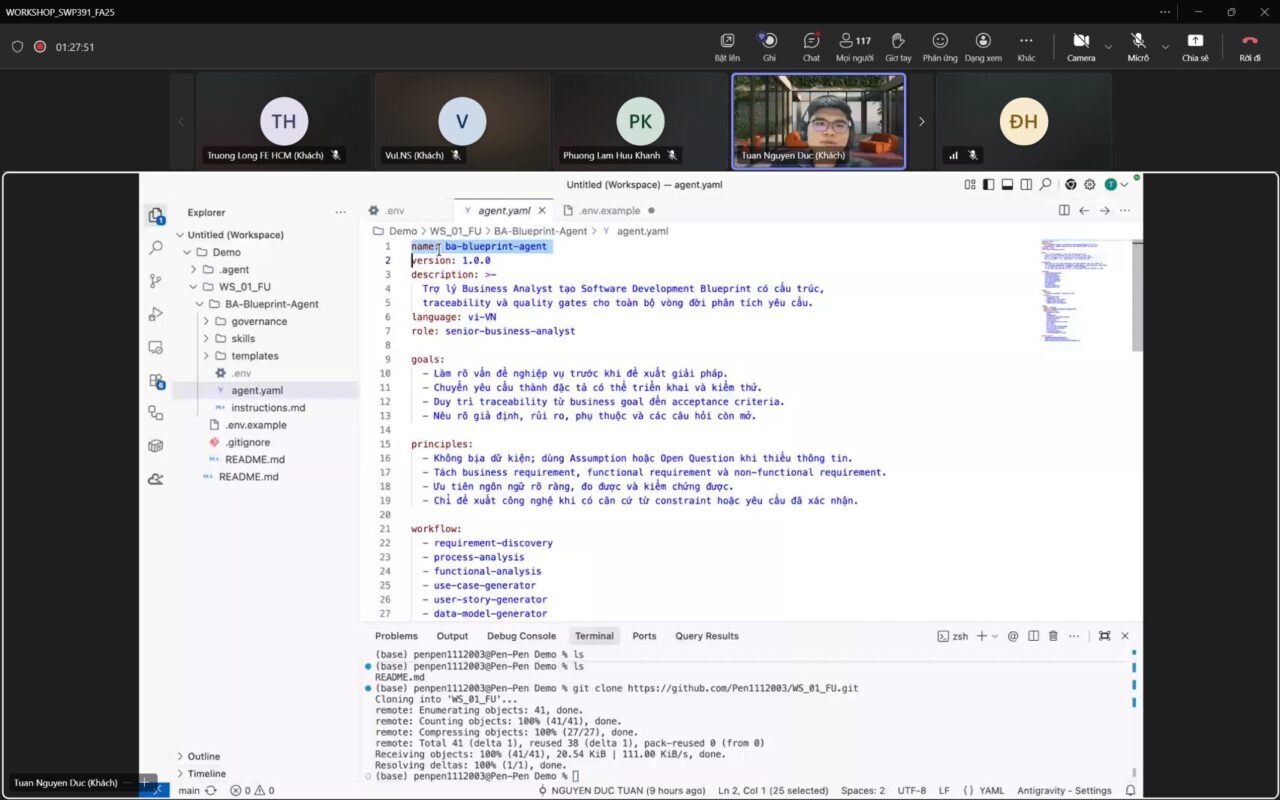Click the Explorer files icon in activity bar
This screenshot has width=1280, height=800.
pos(156,215)
